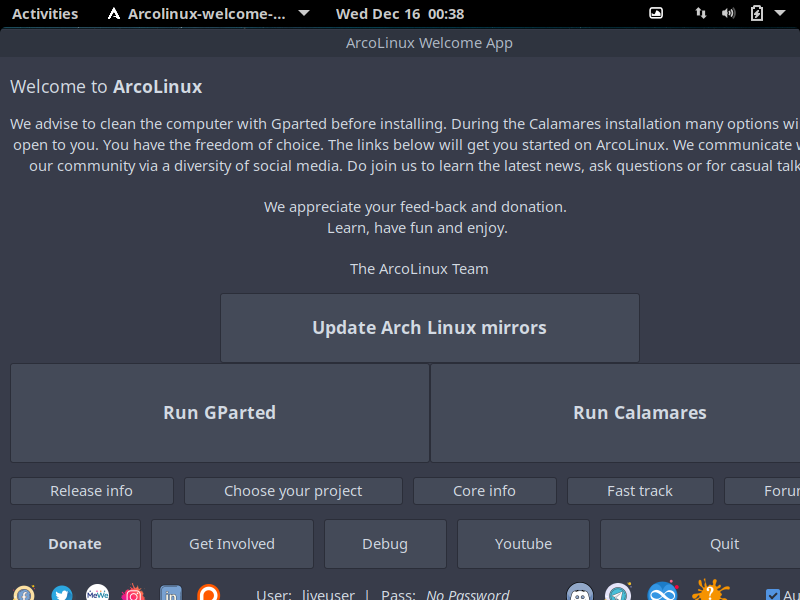Viewport: 800px width, 600px height.
Task: Click Choose your project
Action: tap(293, 491)
